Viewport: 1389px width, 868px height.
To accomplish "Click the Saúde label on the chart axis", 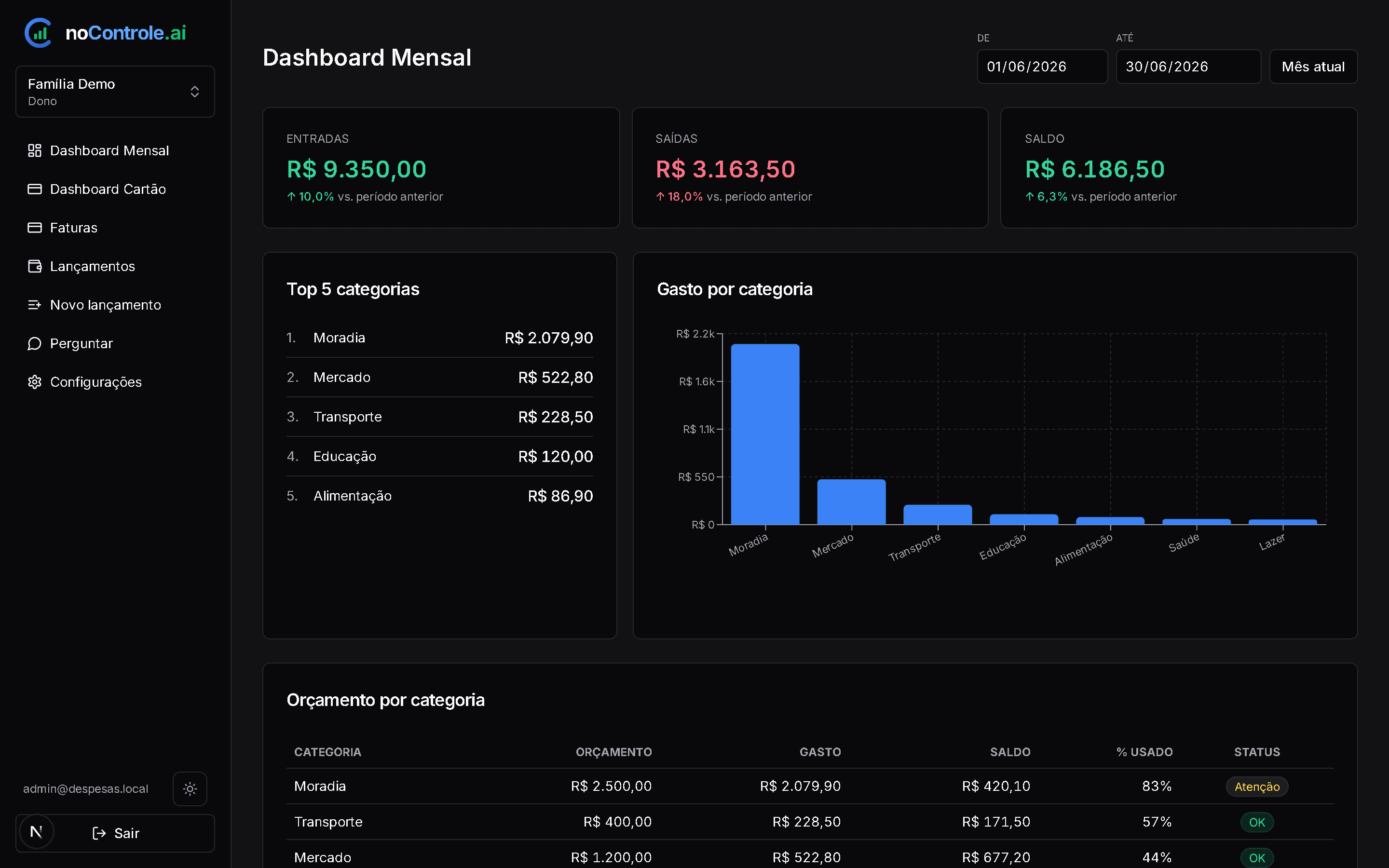I will pos(1184,542).
